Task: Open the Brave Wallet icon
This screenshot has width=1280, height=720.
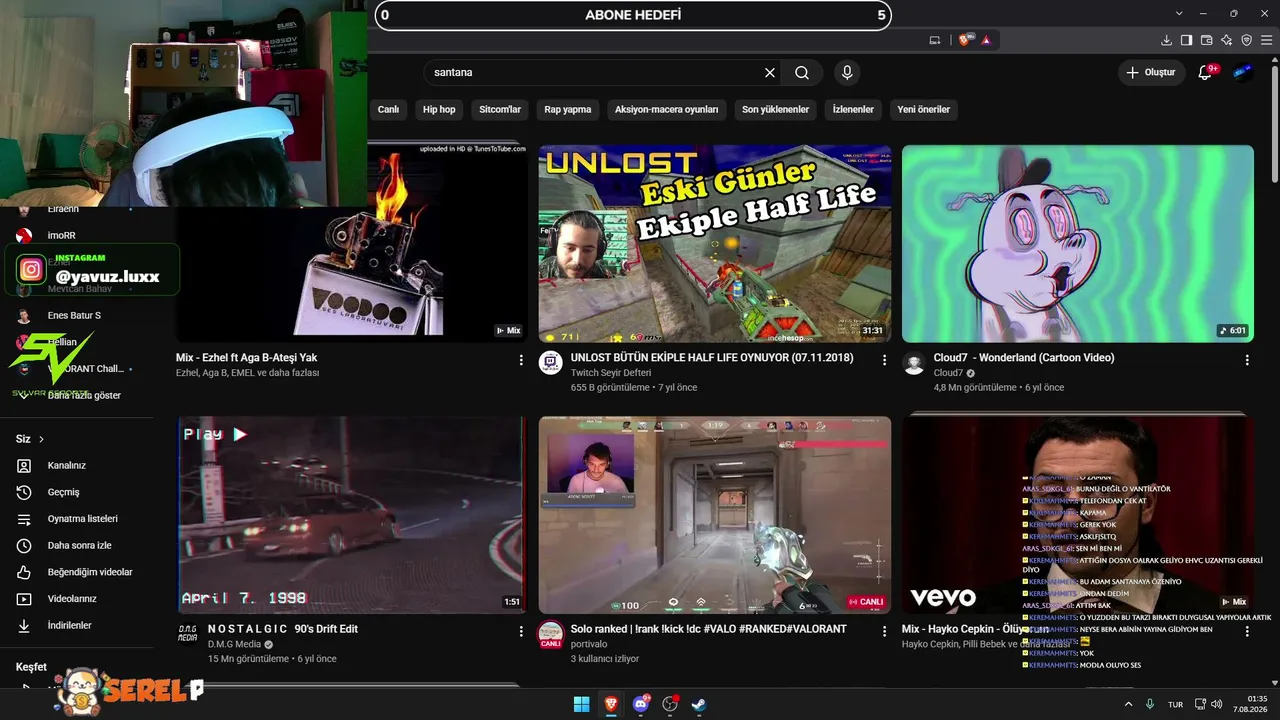Action: click(x=1206, y=40)
